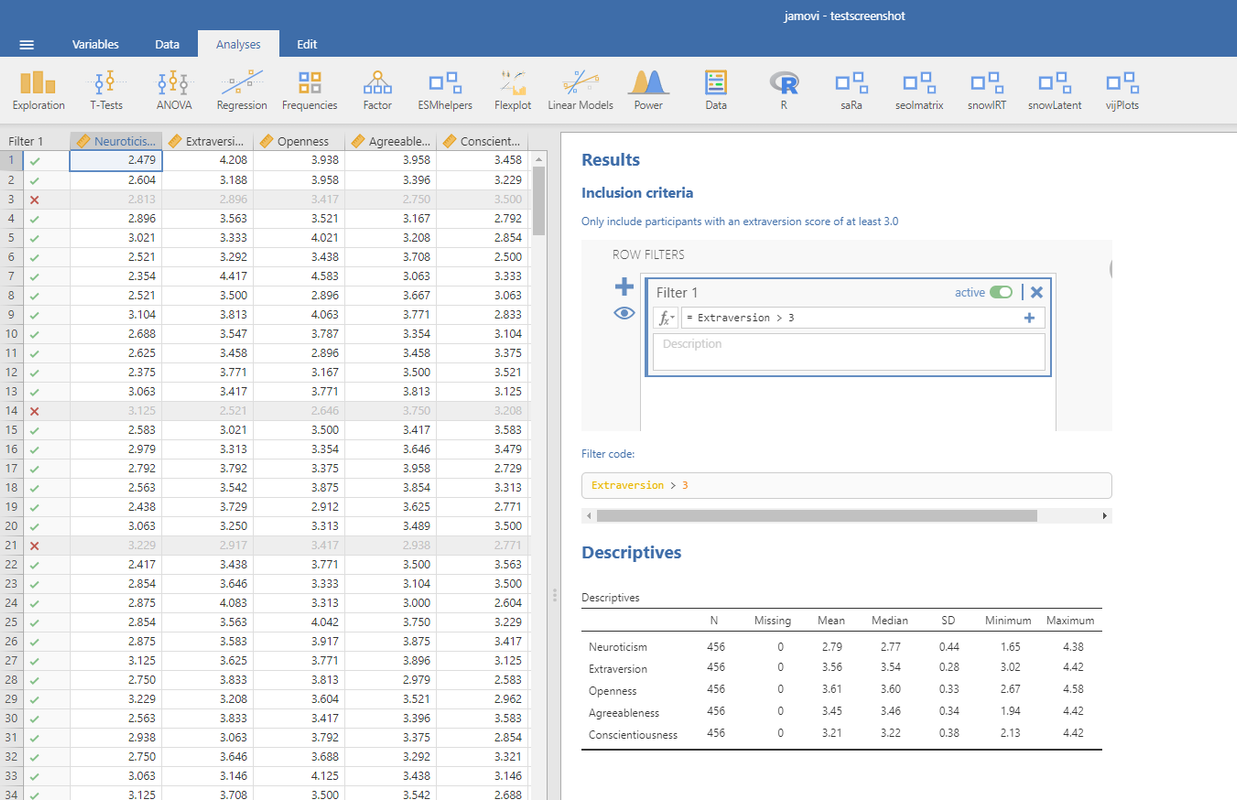The width and height of the screenshot is (1237, 800).
Task: Add another condition to Filter 1 formula
Action: [x=1029, y=317]
